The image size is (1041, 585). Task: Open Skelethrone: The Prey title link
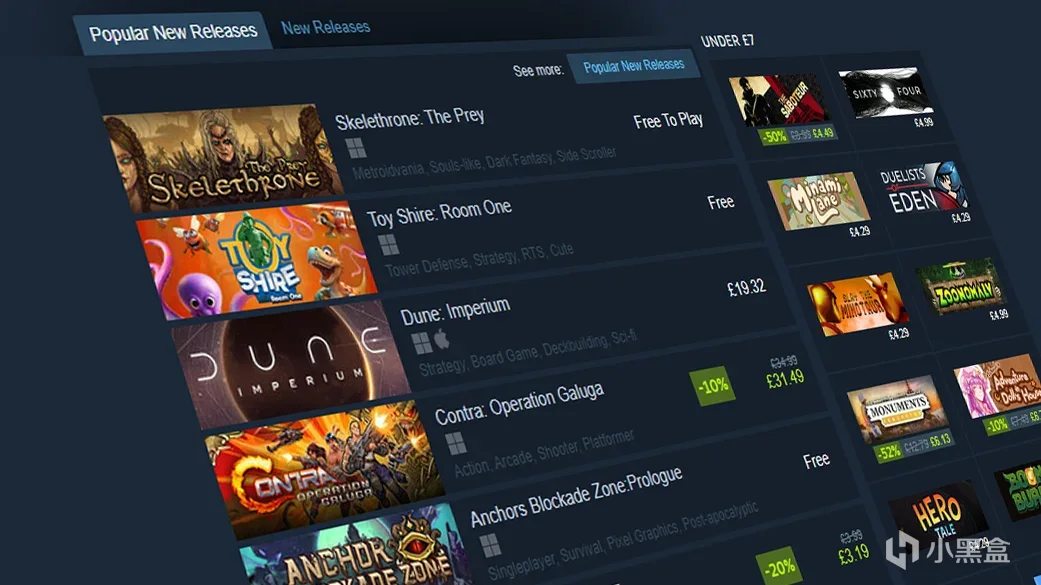click(410, 118)
